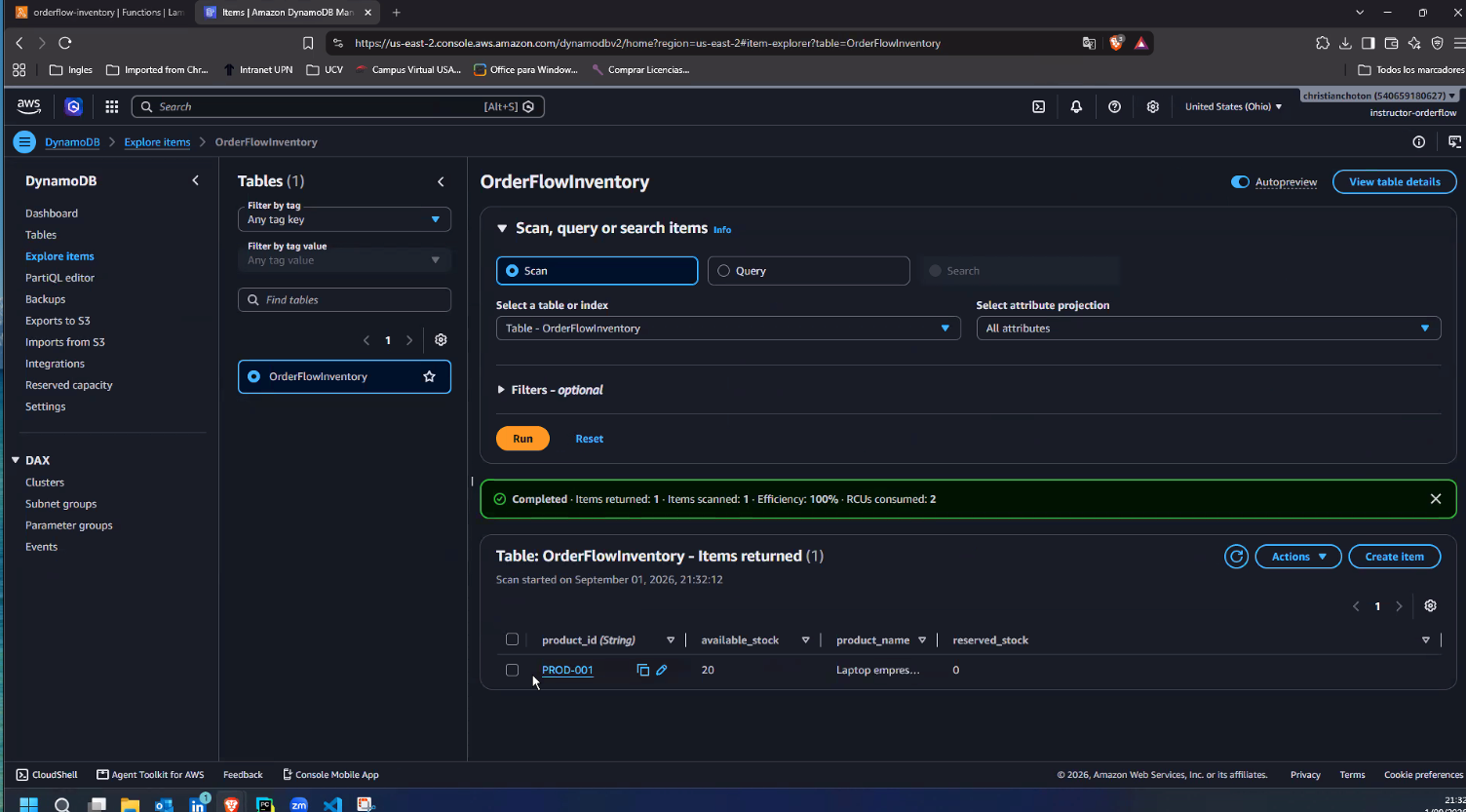Edit the PROD-001 item with pencil icon

(661, 670)
